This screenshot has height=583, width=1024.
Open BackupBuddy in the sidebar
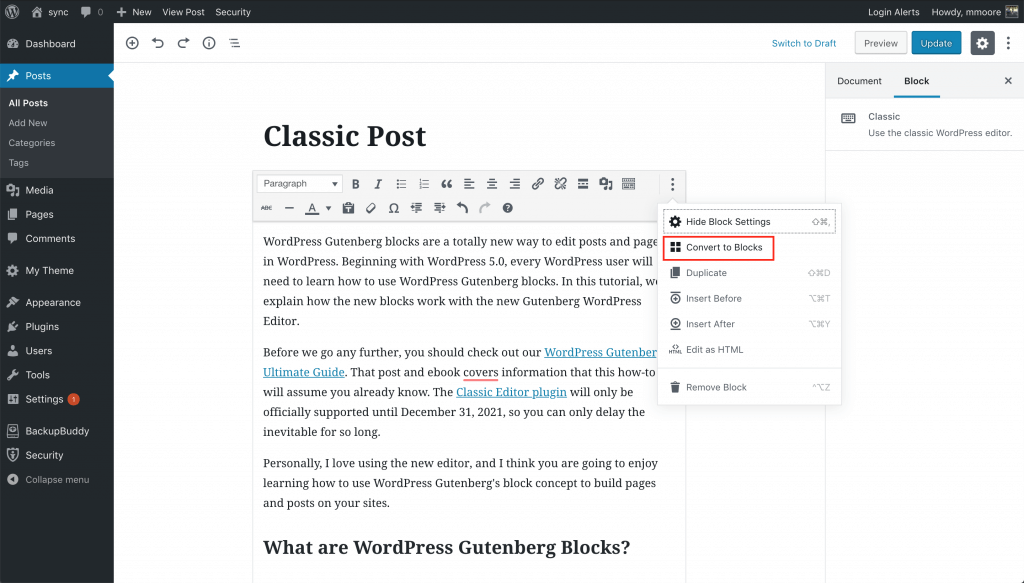pos(57,431)
